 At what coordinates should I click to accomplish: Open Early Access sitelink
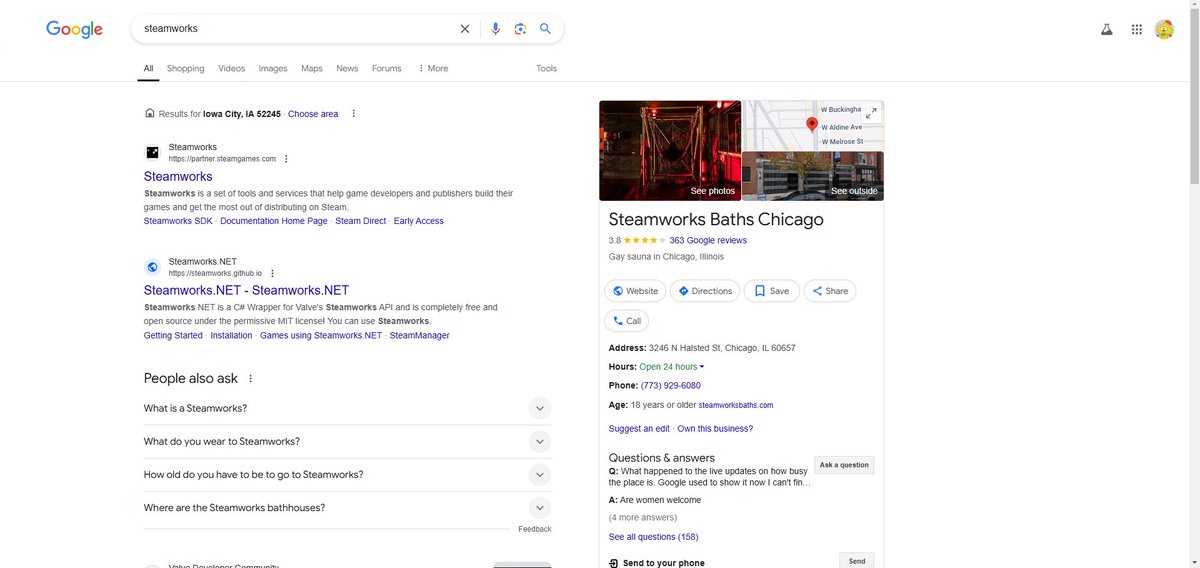click(x=419, y=221)
